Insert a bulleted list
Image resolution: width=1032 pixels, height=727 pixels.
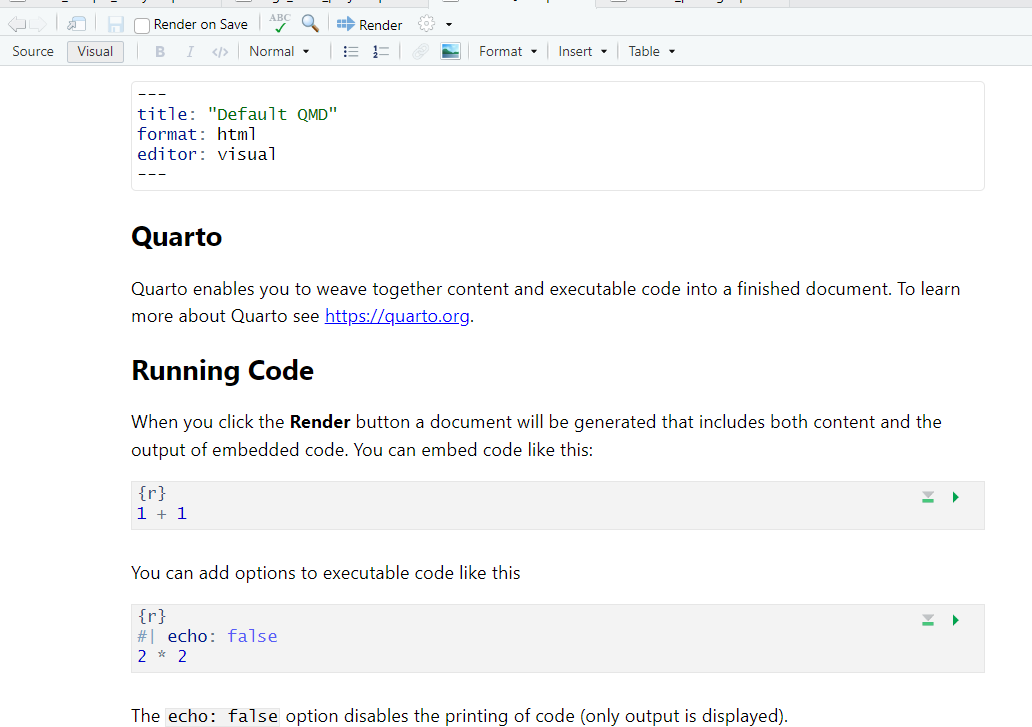pos(351,52)
